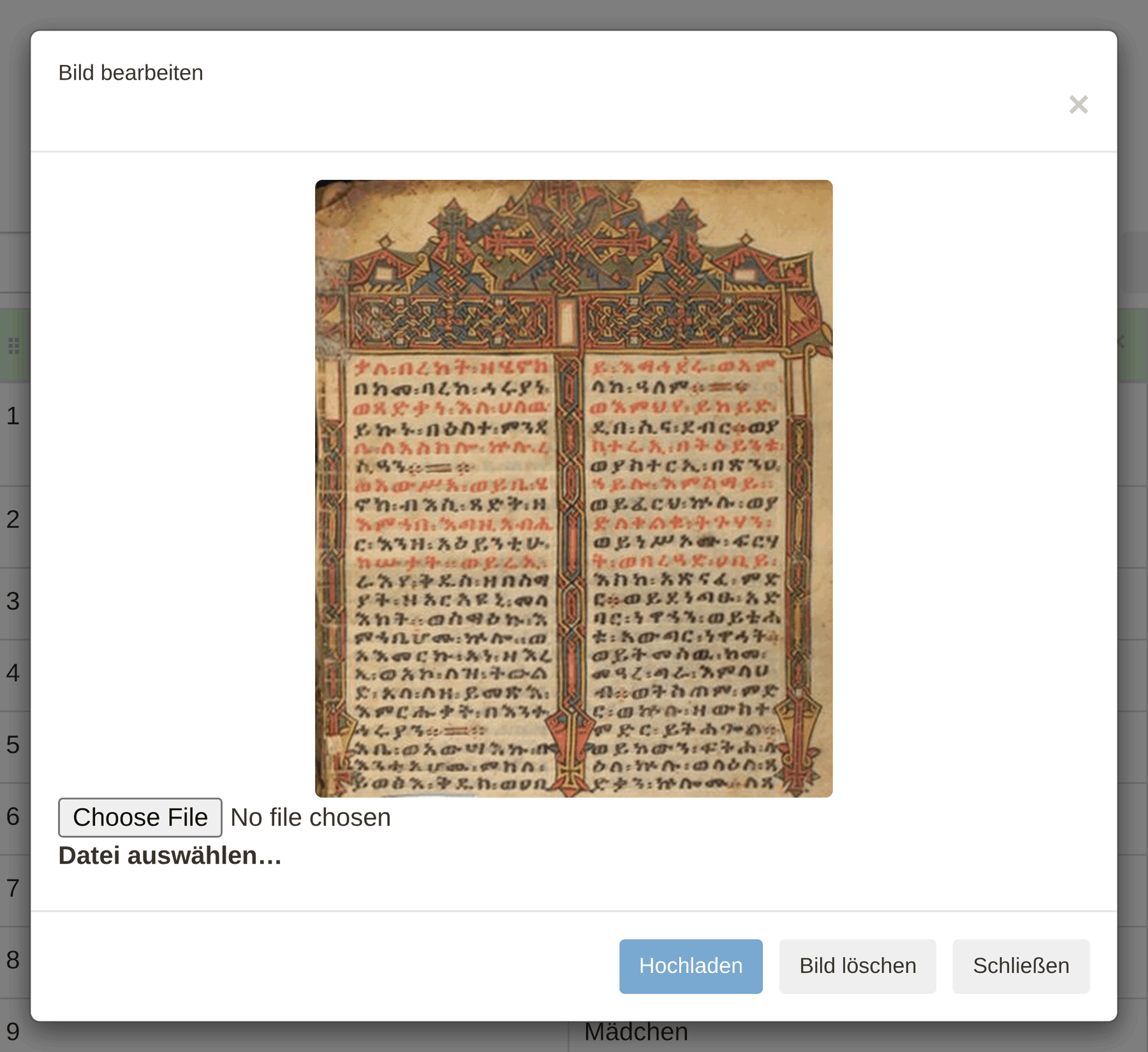This screenshot has height=1052, width=1148.
Task: Close the Bild bearbeiten dialog with X
Action: pyautogui.click(x=1078, y=105)
